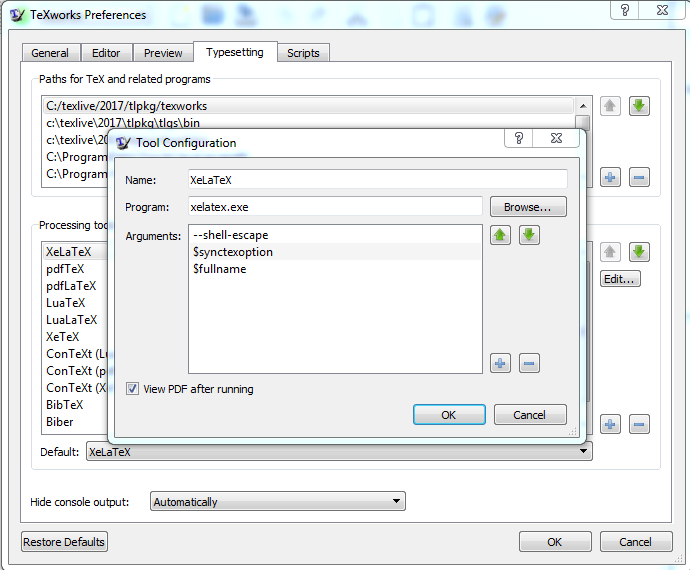Move the selected processing tool up
The height and width of the screenshot is (570, 690).
[x=610, y=252]
